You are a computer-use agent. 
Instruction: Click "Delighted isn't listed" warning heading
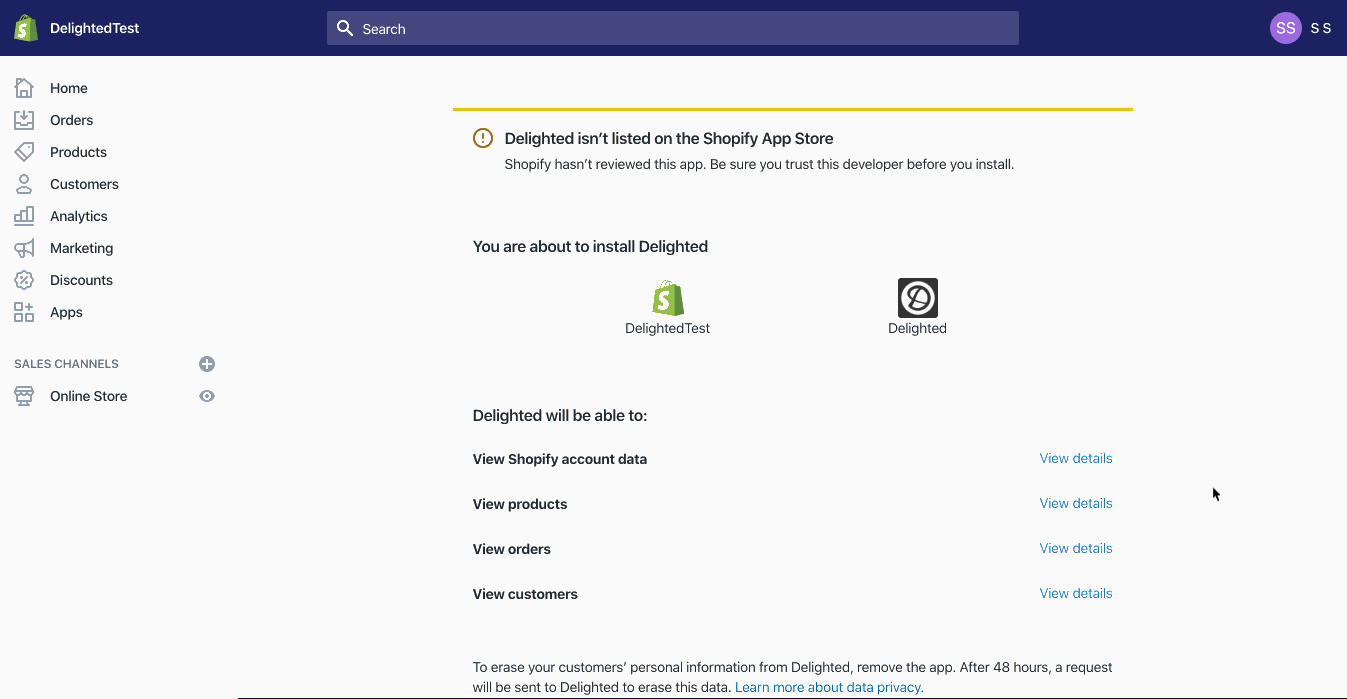(x=669, y=138)
